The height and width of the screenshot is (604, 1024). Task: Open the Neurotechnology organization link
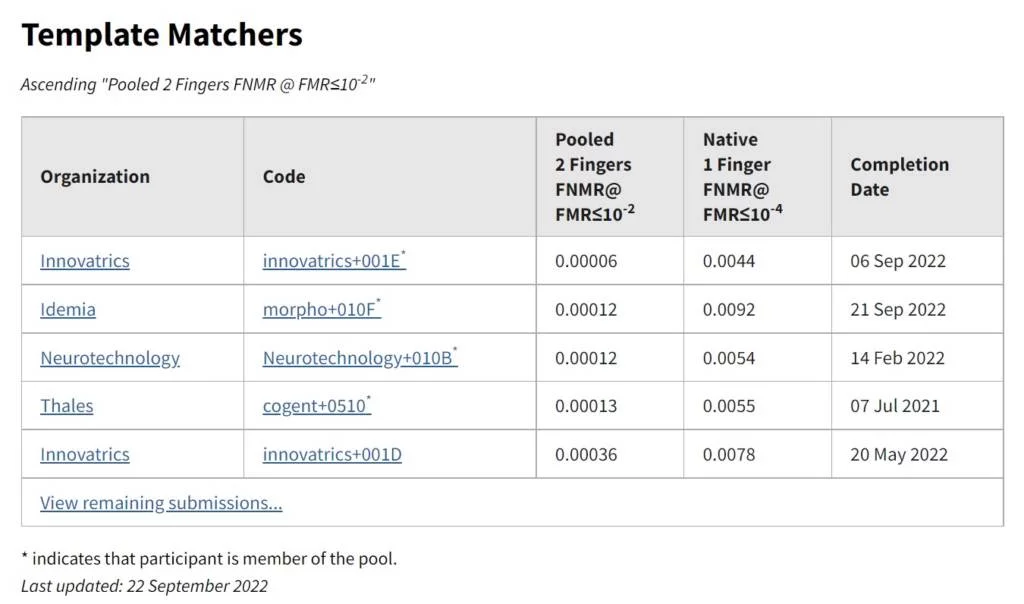[x=107, y=357]
